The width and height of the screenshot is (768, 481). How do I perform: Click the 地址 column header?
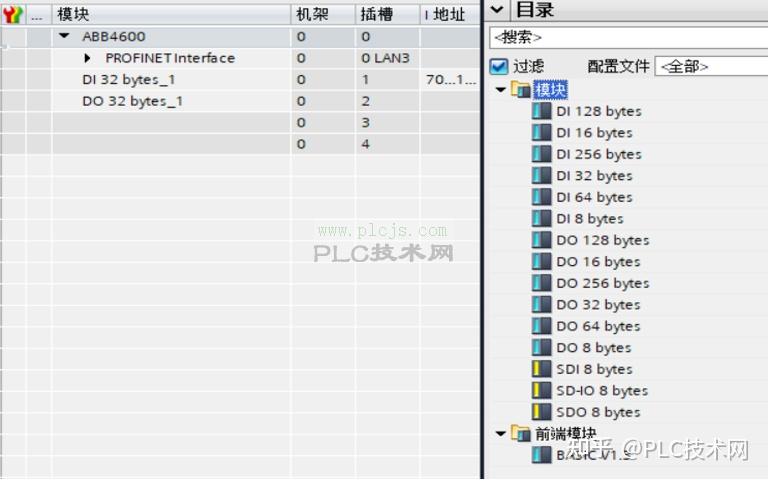[x=450, y=15]
